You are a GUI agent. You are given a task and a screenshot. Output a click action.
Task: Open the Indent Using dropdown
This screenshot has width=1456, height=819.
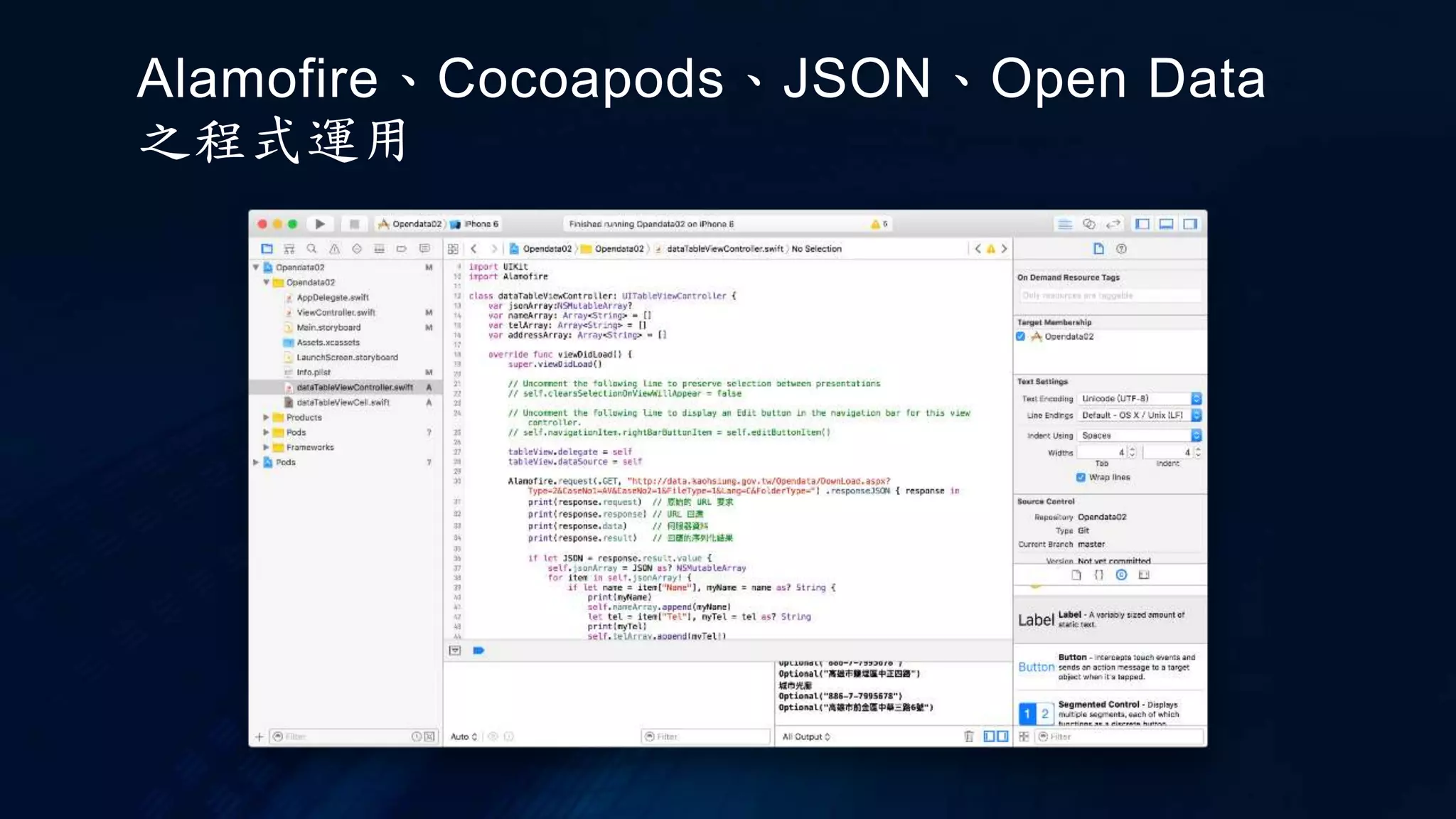pos(1140,435)
